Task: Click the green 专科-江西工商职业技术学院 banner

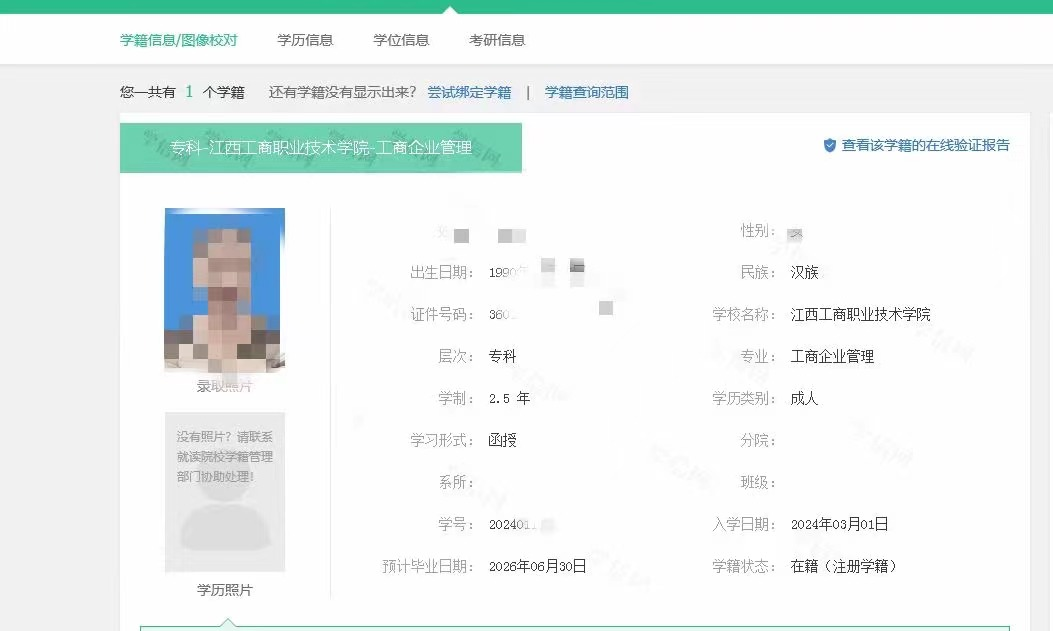Action: point(320,147)
